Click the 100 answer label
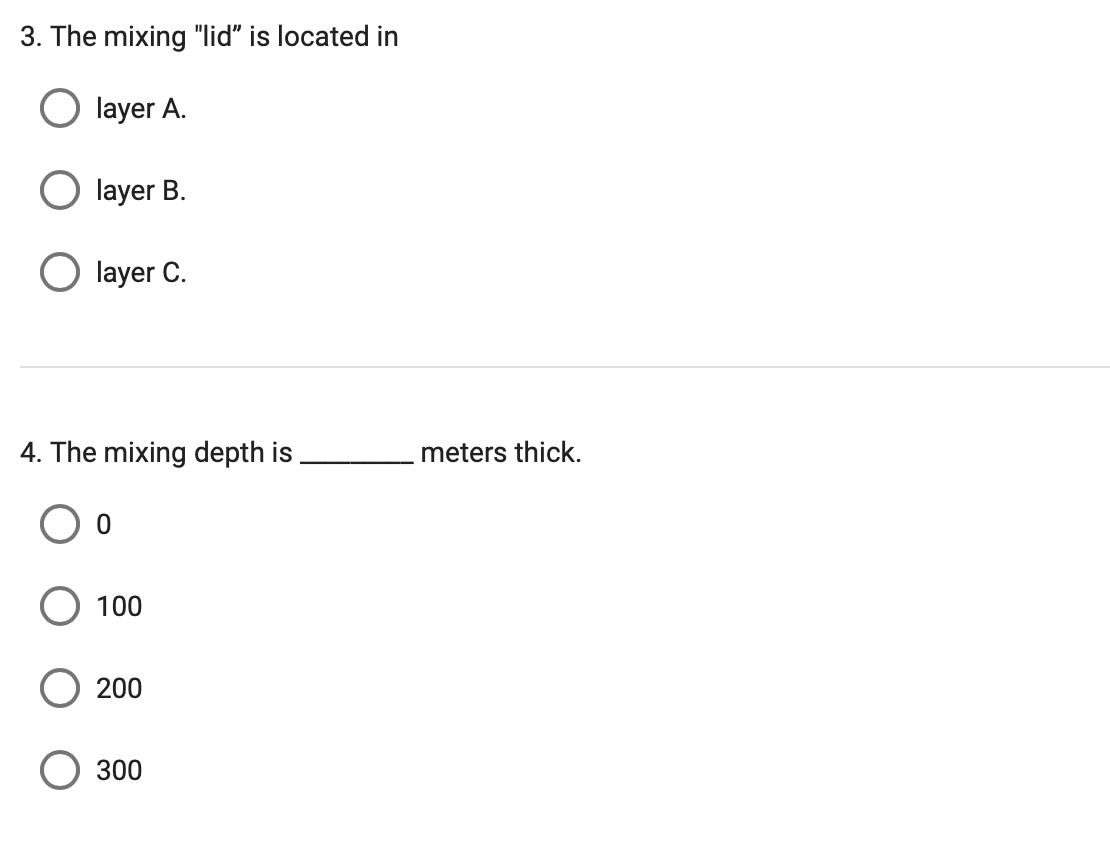Viewport: 1110px width, 856px height. [x=118, y=606]
